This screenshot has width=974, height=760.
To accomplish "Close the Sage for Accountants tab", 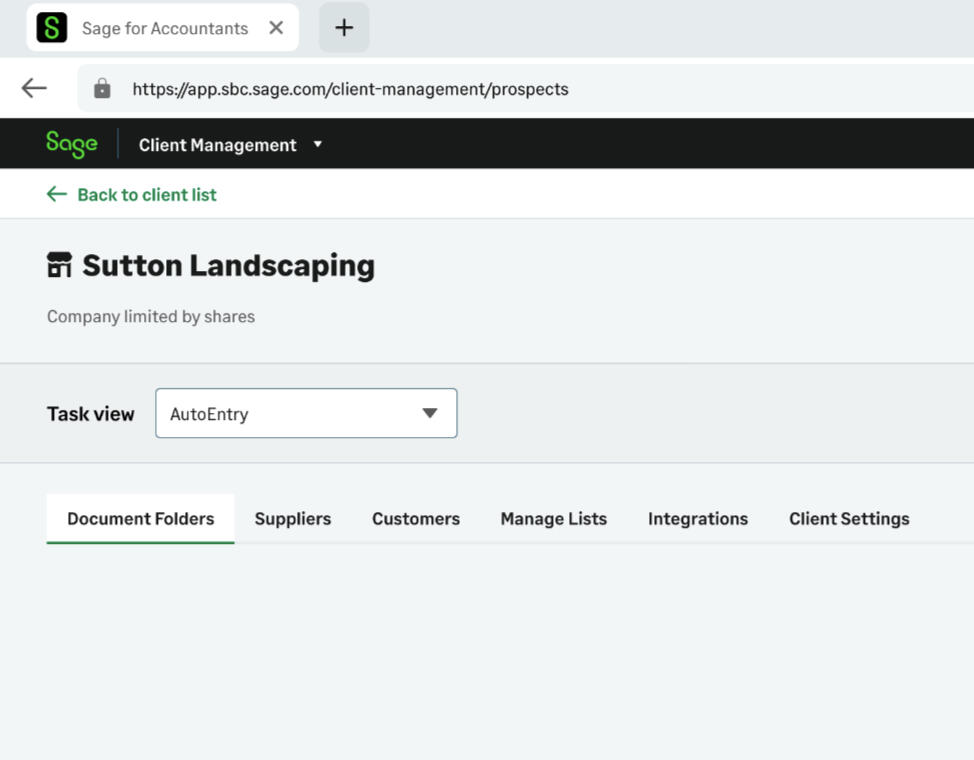I will (x=276, y=28).
